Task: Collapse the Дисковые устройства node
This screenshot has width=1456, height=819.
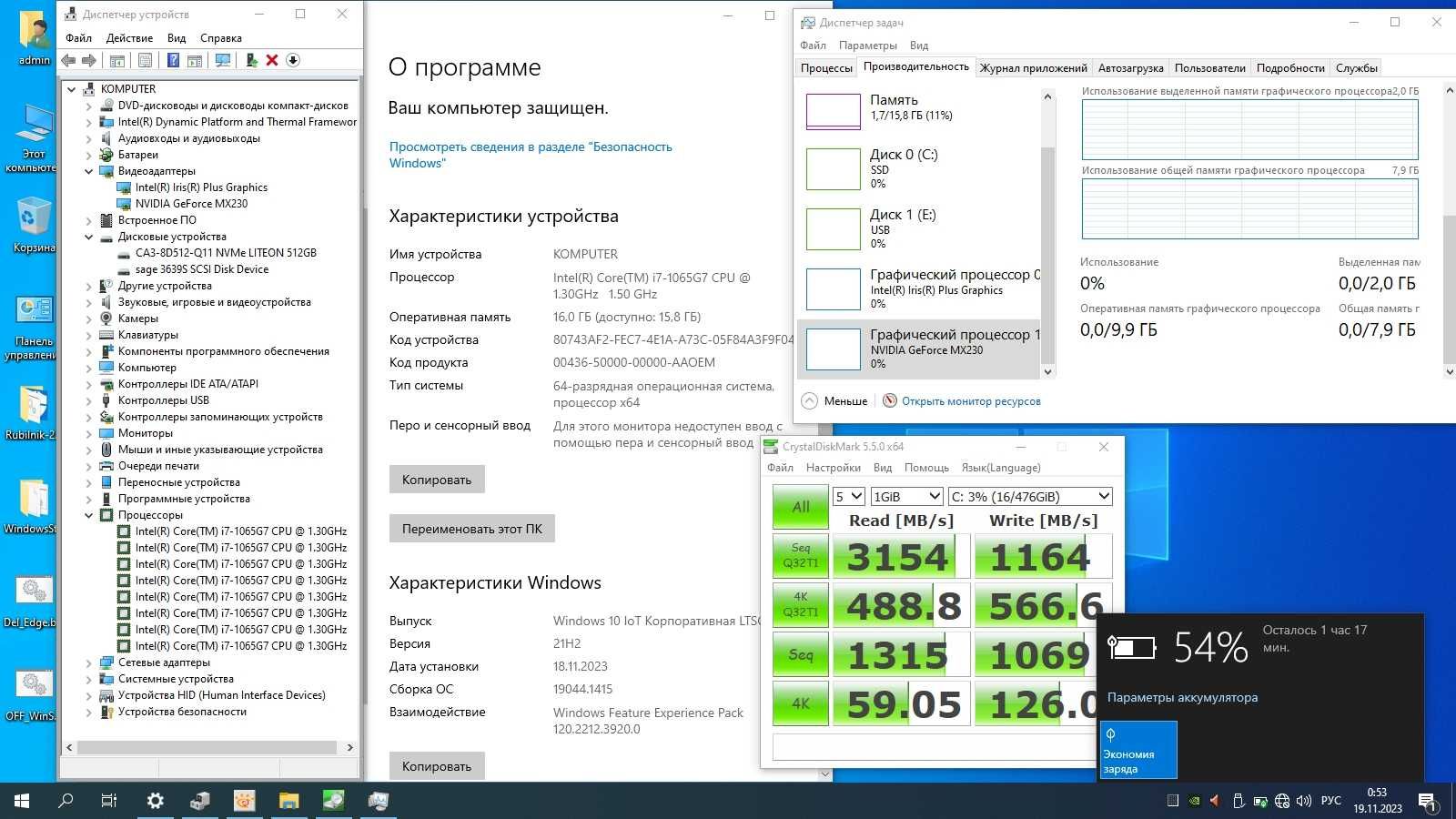Action: 89,237
